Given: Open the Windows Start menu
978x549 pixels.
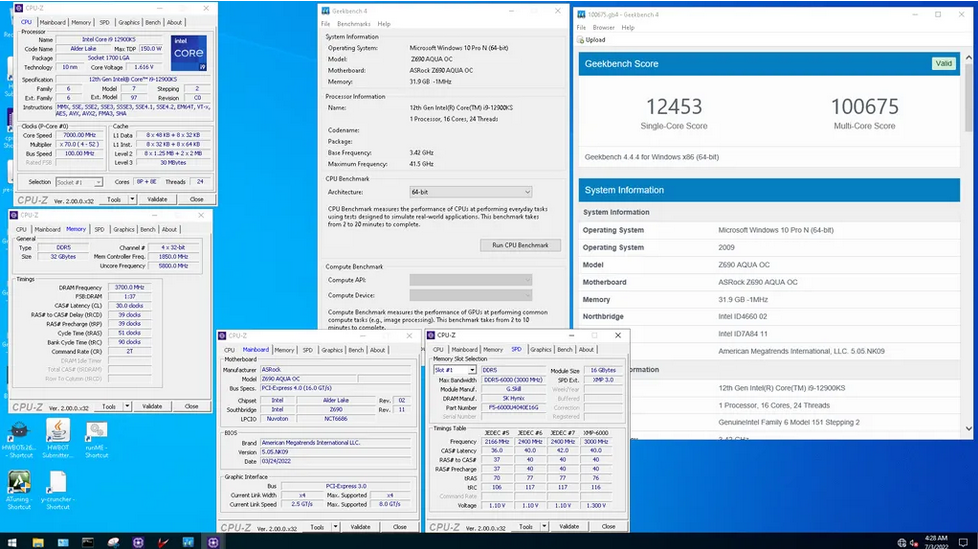Looking at the screenshot, I should 12,542.
